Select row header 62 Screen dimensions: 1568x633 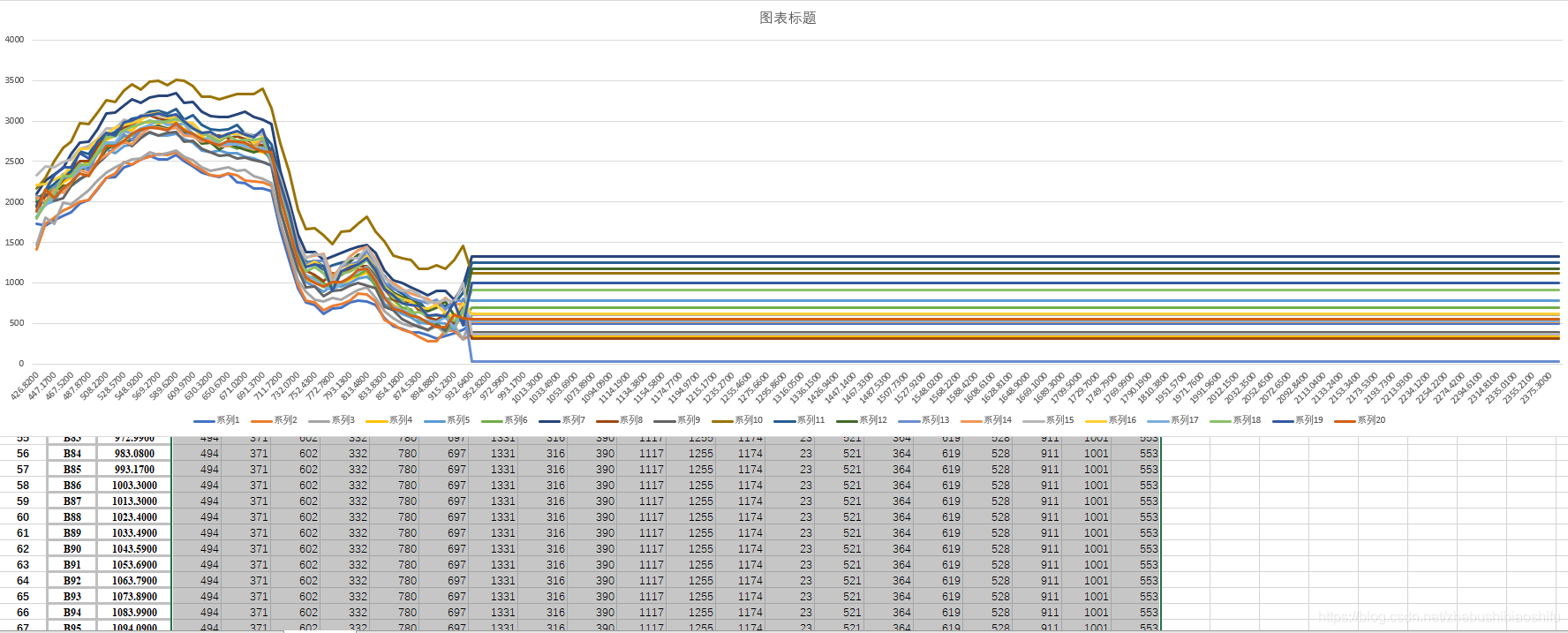(x=23, y=549)
